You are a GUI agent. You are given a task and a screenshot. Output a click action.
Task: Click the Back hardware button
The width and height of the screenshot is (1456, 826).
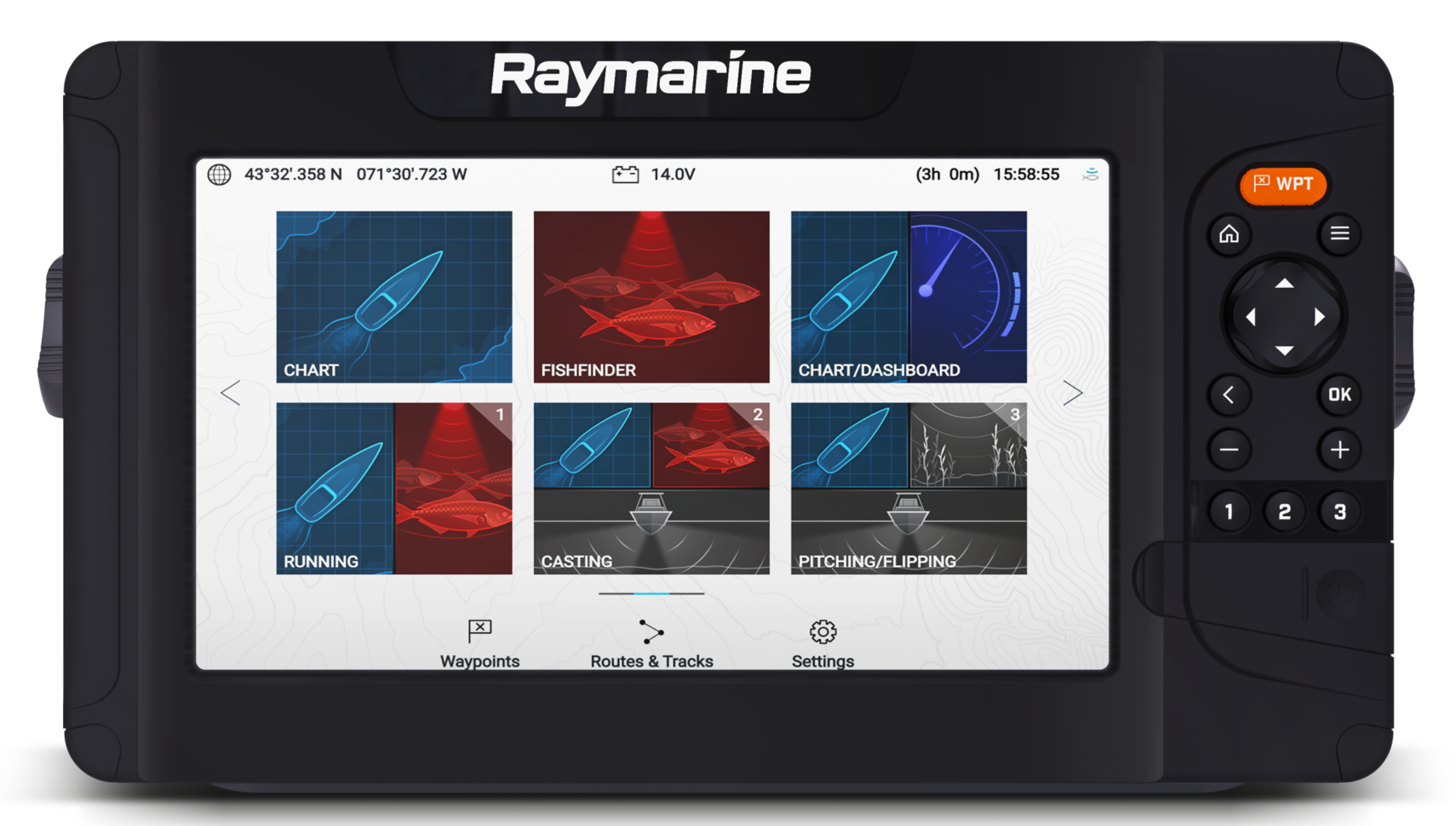click(1229, 395)
